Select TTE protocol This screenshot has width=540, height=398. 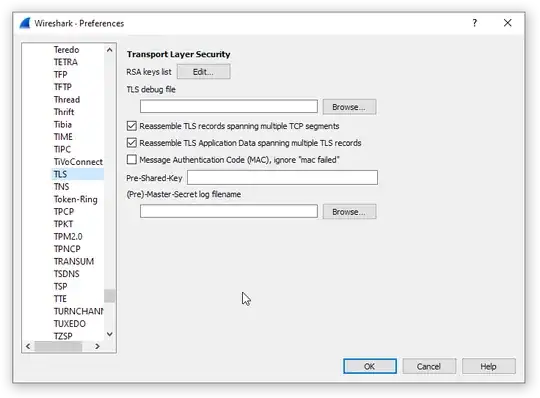[60, 298]
